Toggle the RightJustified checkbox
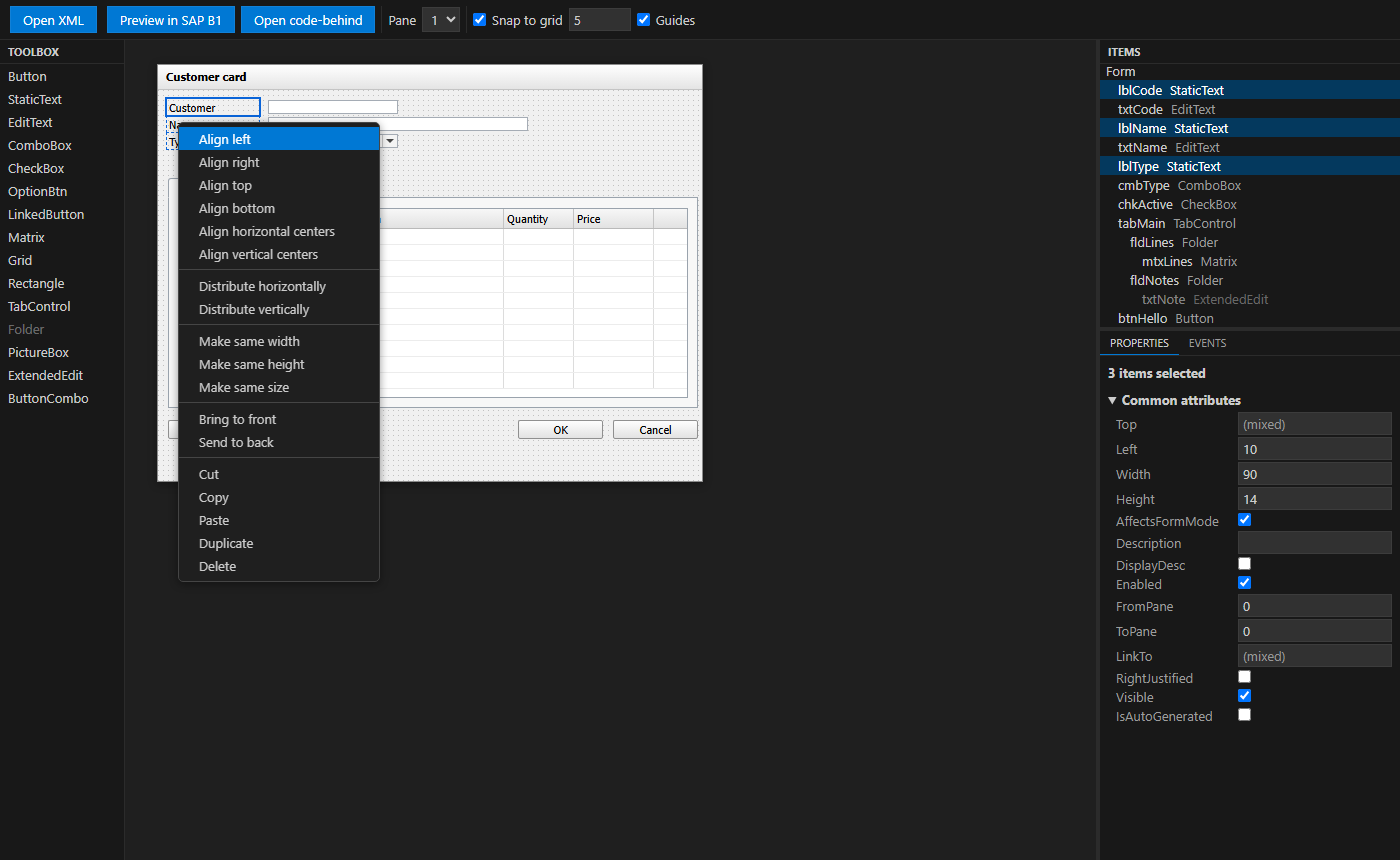This screenshot has width=1400, height=860. (1244, 677)
